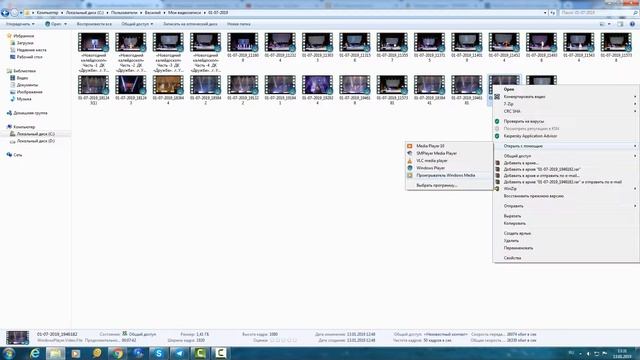Click Пользователи breadcrumb in address bar
Screen dimensions: 640x360
124,13
